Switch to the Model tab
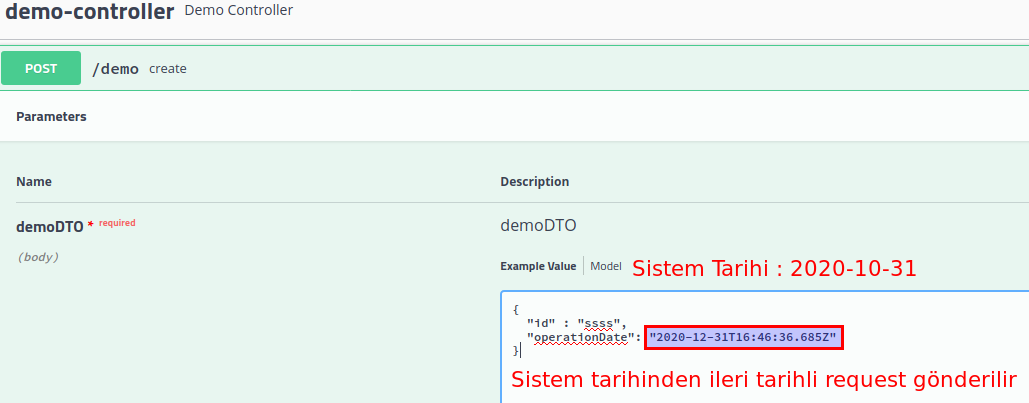The image size is (1029, 403). pyautogui.click(x=606, y=266)
